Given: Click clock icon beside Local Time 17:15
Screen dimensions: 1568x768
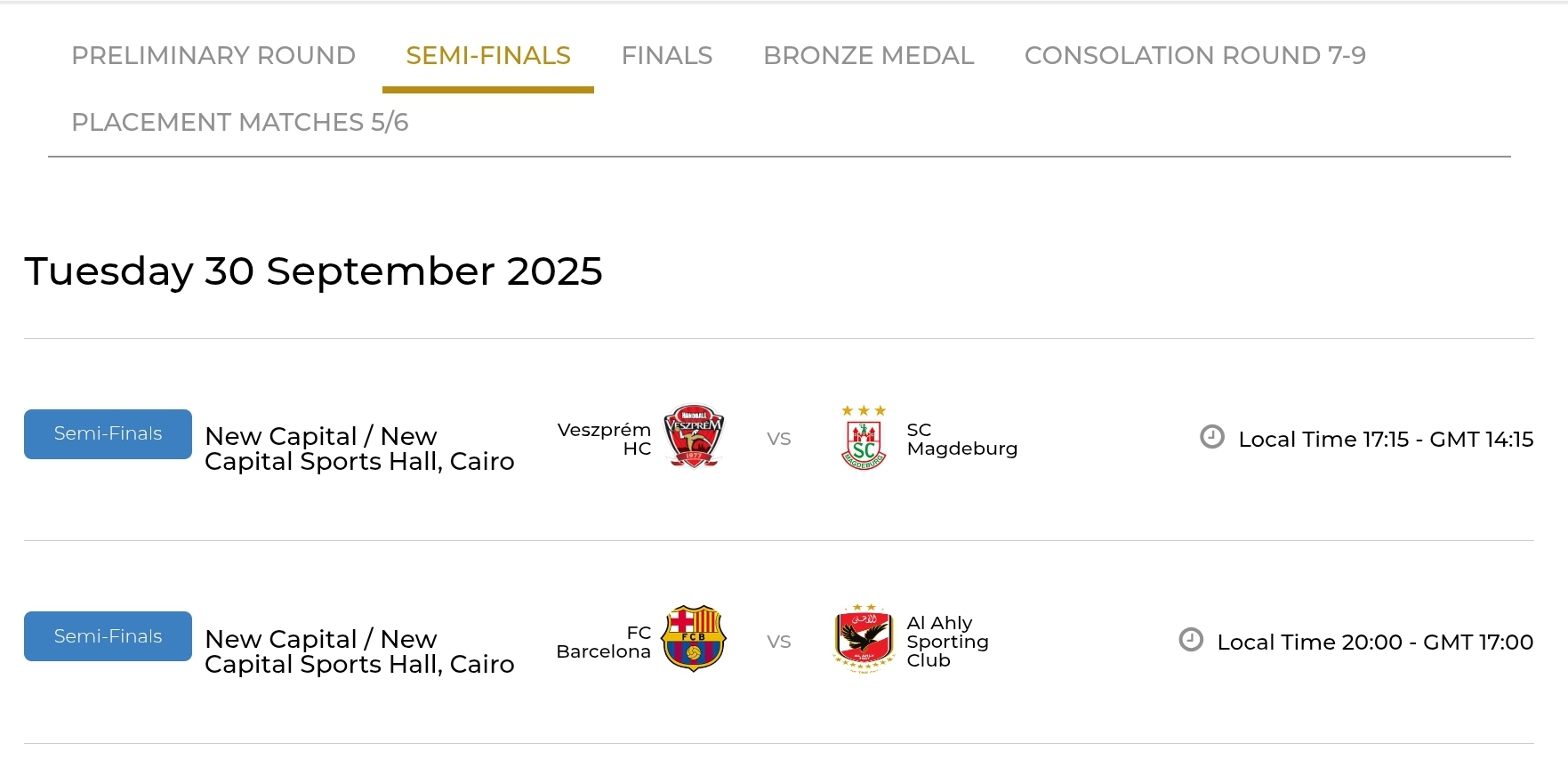Looking at the screenshot, I should tap(1211, 437).
